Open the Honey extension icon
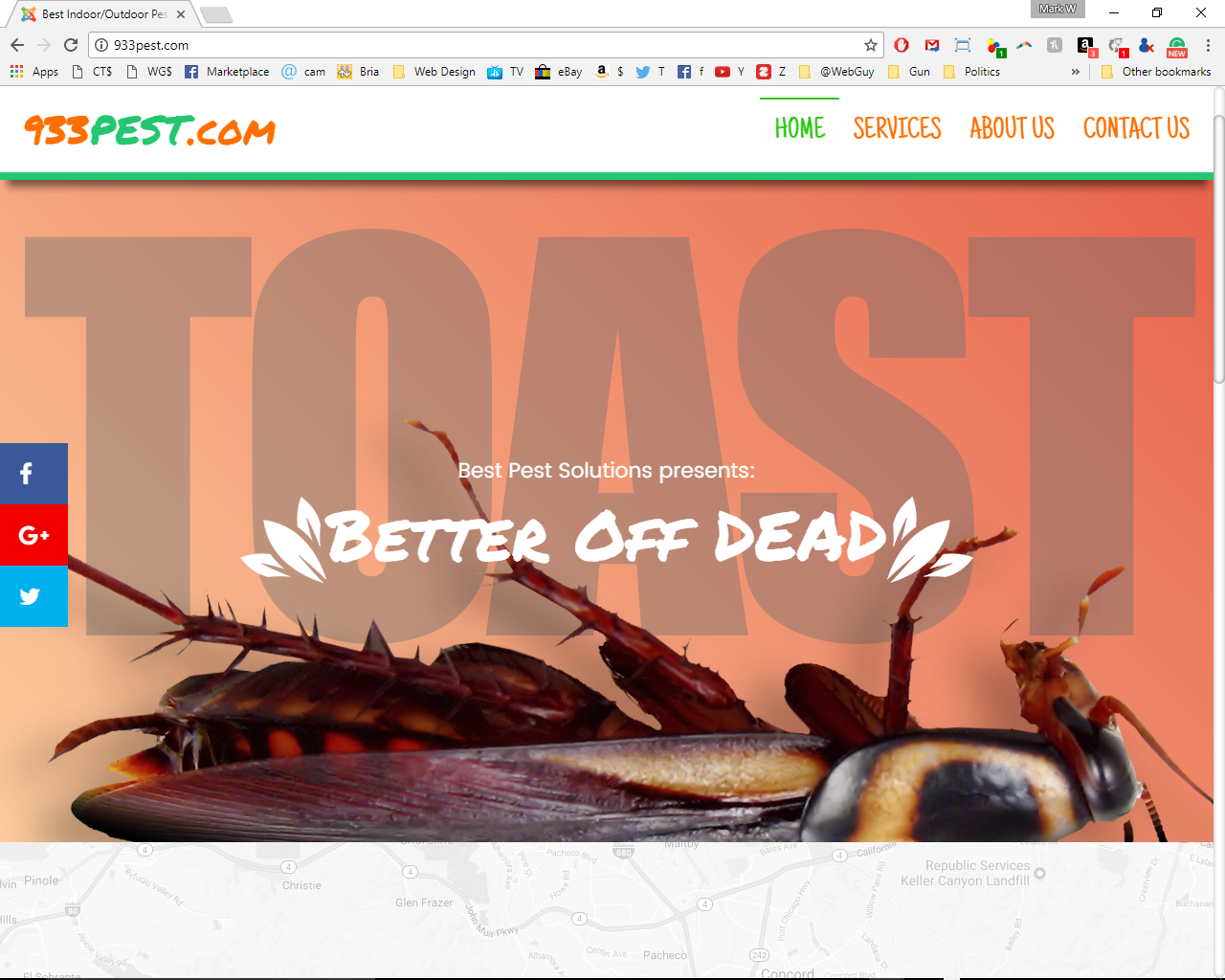 coord(1055,45)
